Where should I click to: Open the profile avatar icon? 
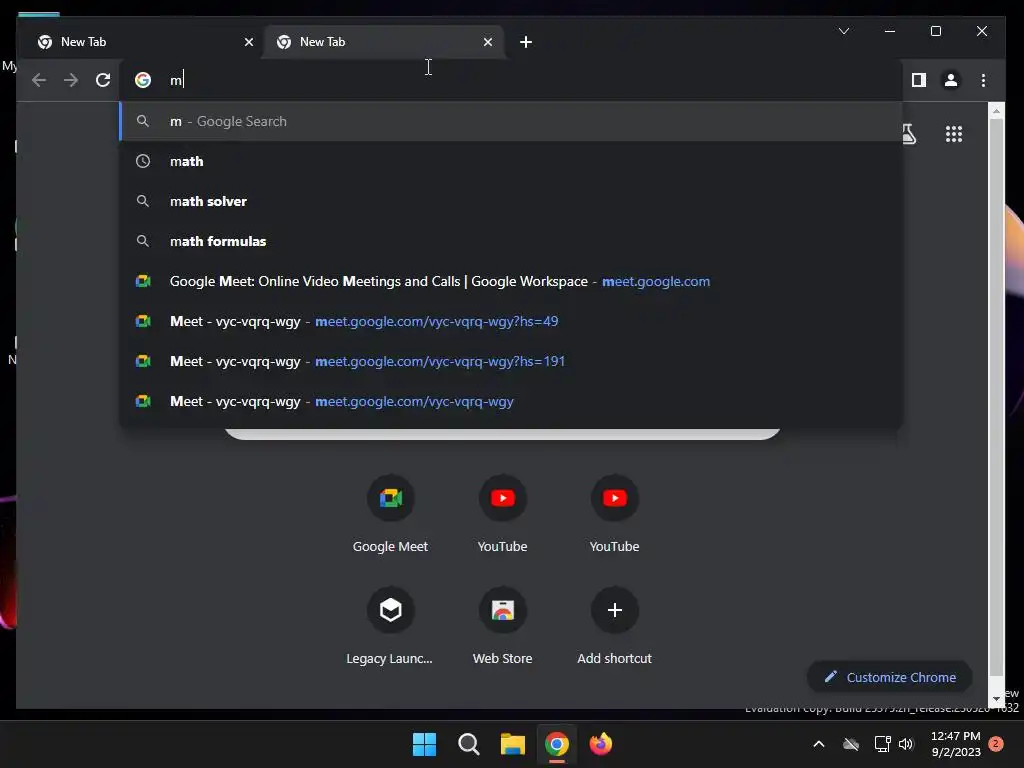coord(951,80)
